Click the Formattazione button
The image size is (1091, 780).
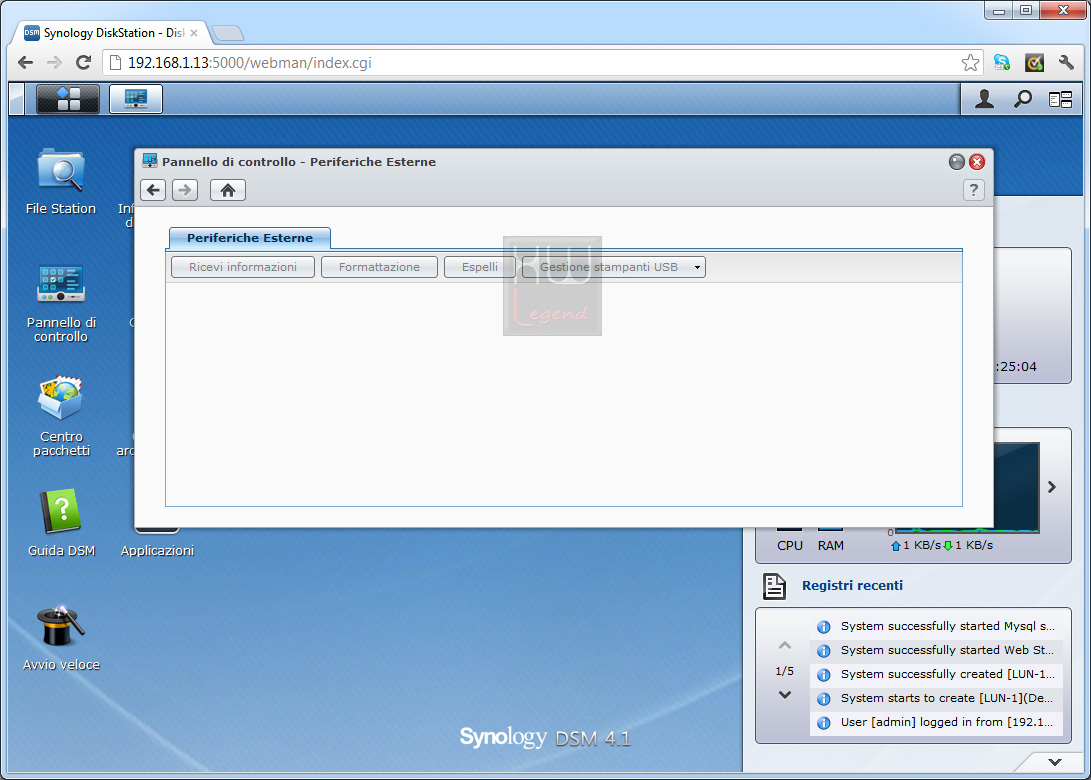tap(379, 267)
